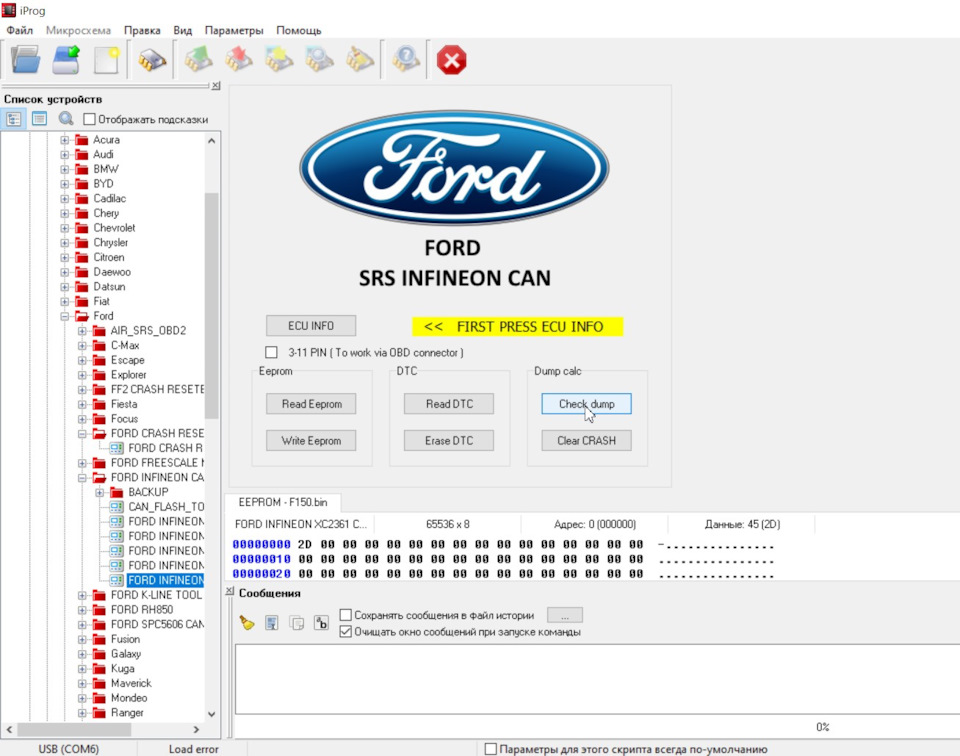The image size is (960, 756).
Task: Uncheck 'Очищать окно сообщений' checkbox
Action: point(346,632)
